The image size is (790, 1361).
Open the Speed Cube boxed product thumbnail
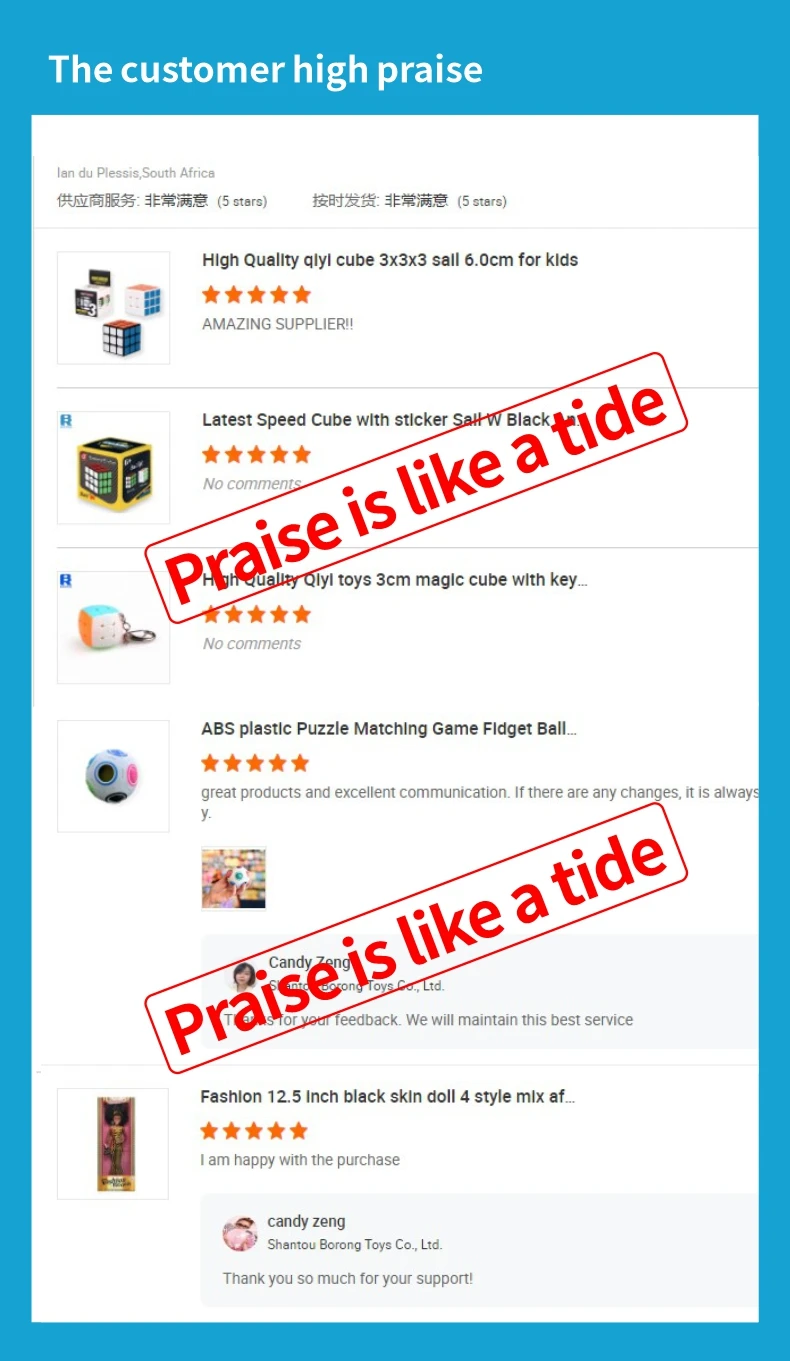(113, 468)
